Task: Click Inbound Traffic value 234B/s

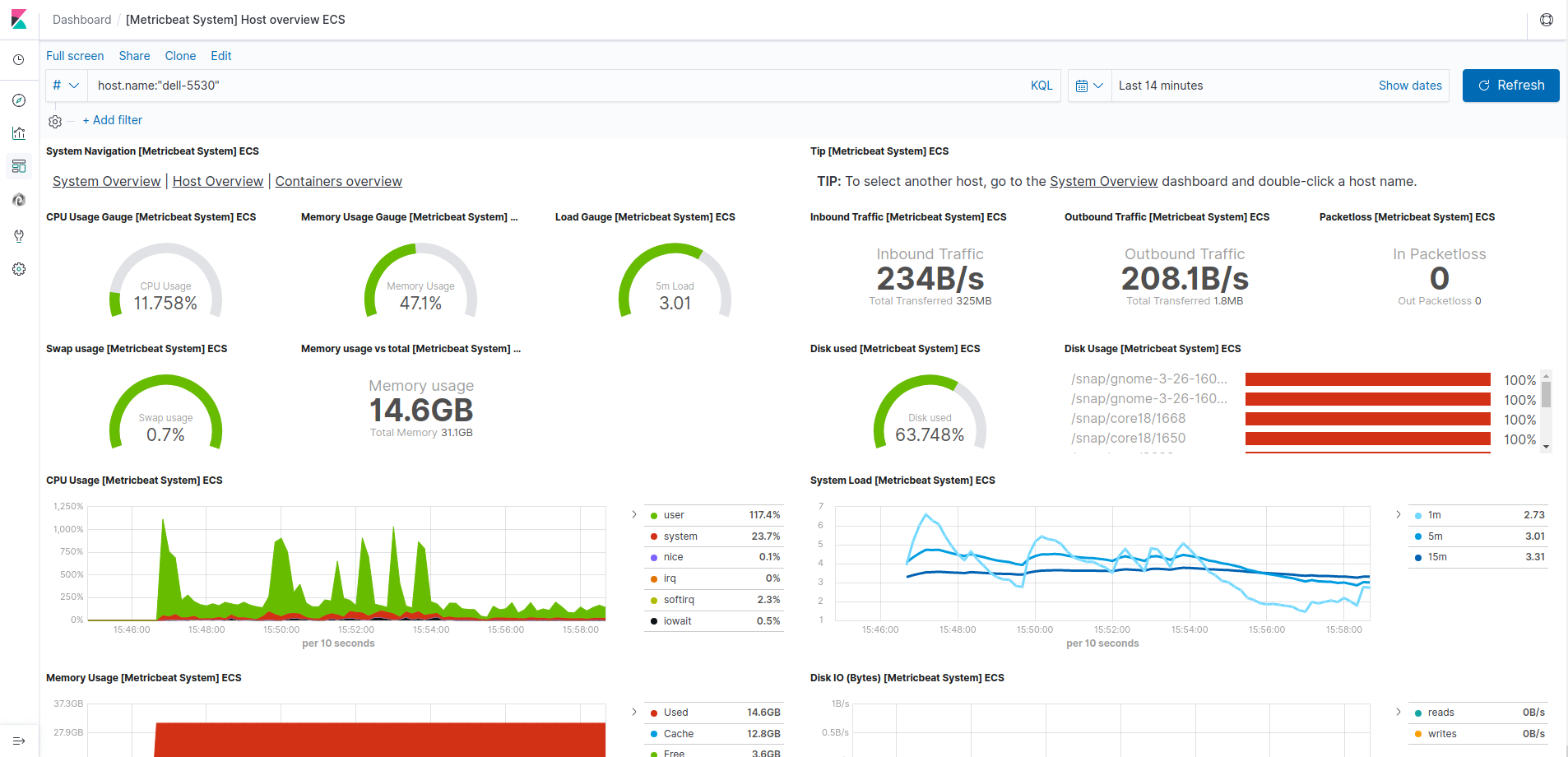Action: [930, 279]
